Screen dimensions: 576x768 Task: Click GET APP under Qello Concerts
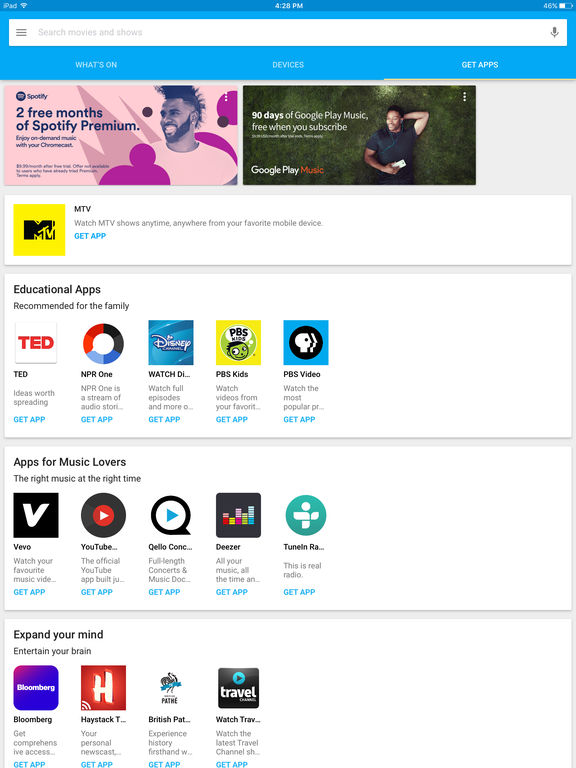164,592
